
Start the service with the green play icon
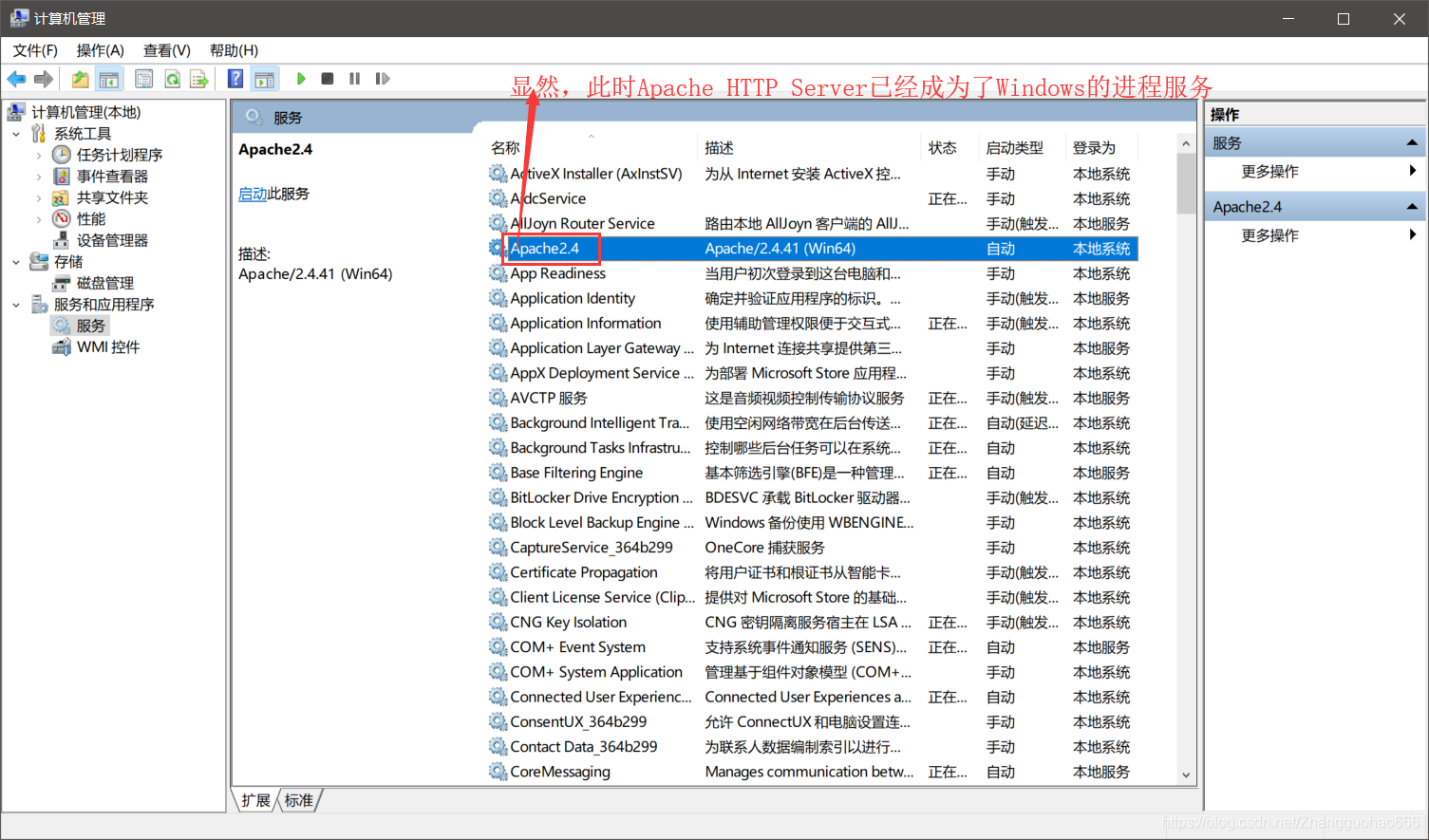[301, 79]
